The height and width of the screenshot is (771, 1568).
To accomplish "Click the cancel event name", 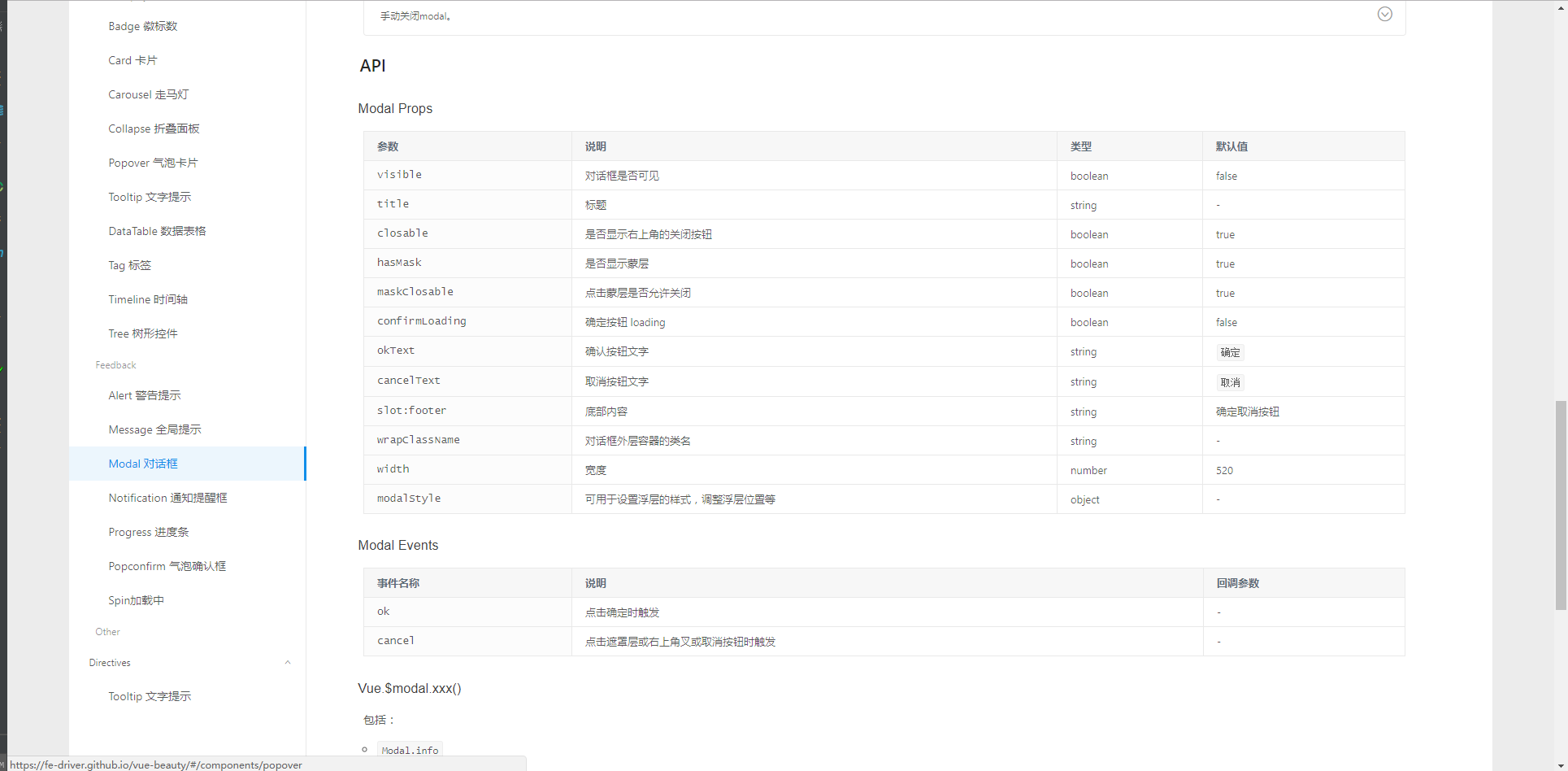I will point(396,641).
